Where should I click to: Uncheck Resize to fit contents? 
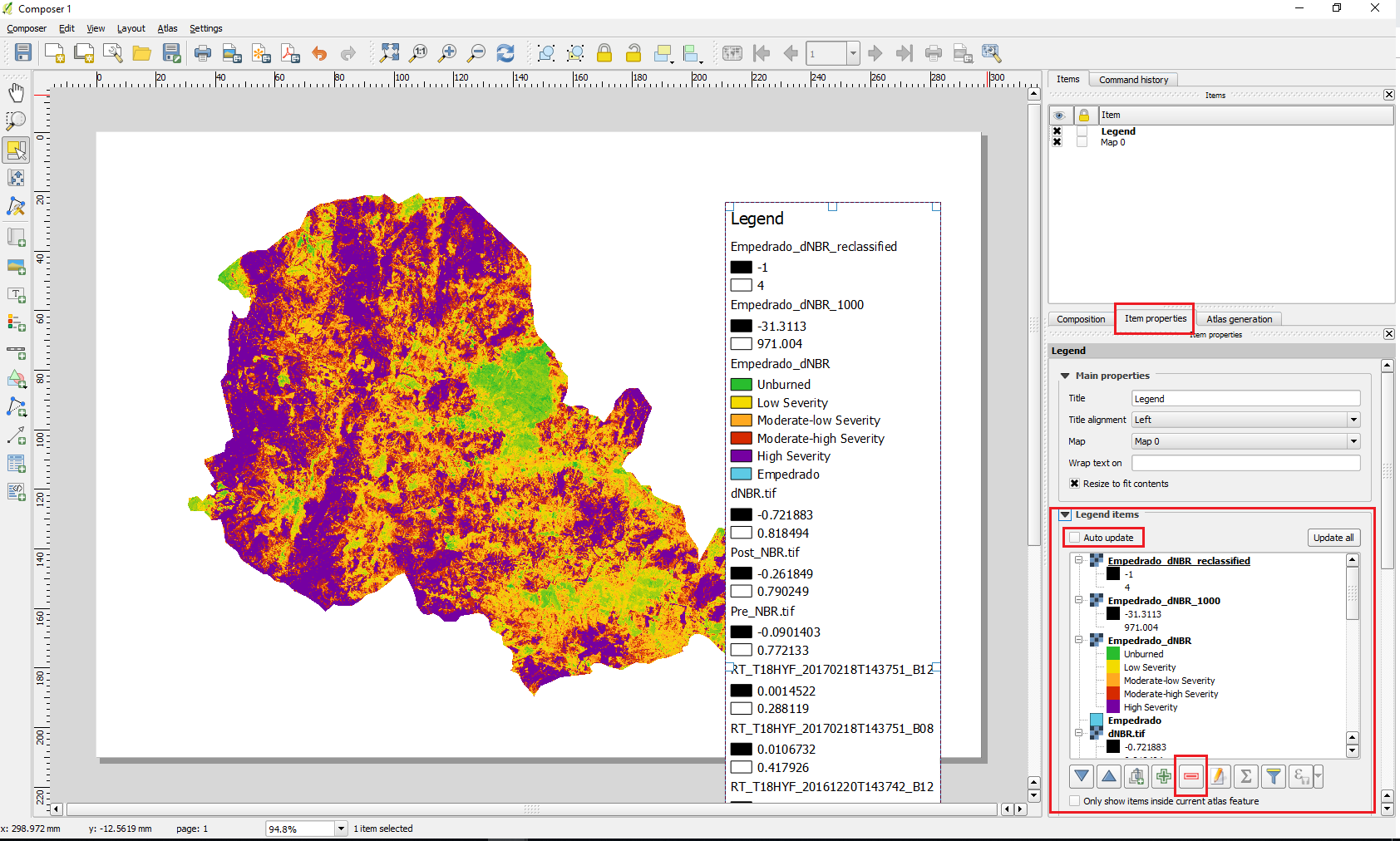[1074, 484]
